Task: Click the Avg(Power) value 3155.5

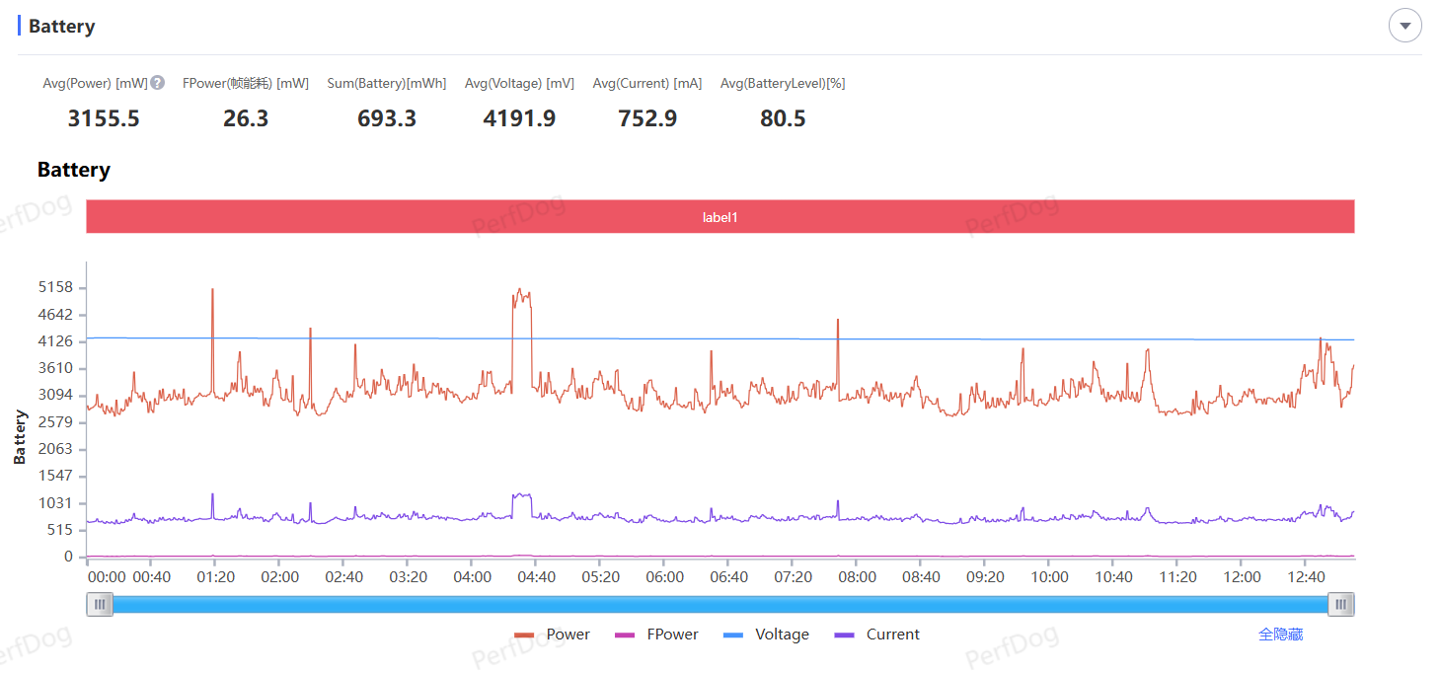Action: [x=103, y=119]
